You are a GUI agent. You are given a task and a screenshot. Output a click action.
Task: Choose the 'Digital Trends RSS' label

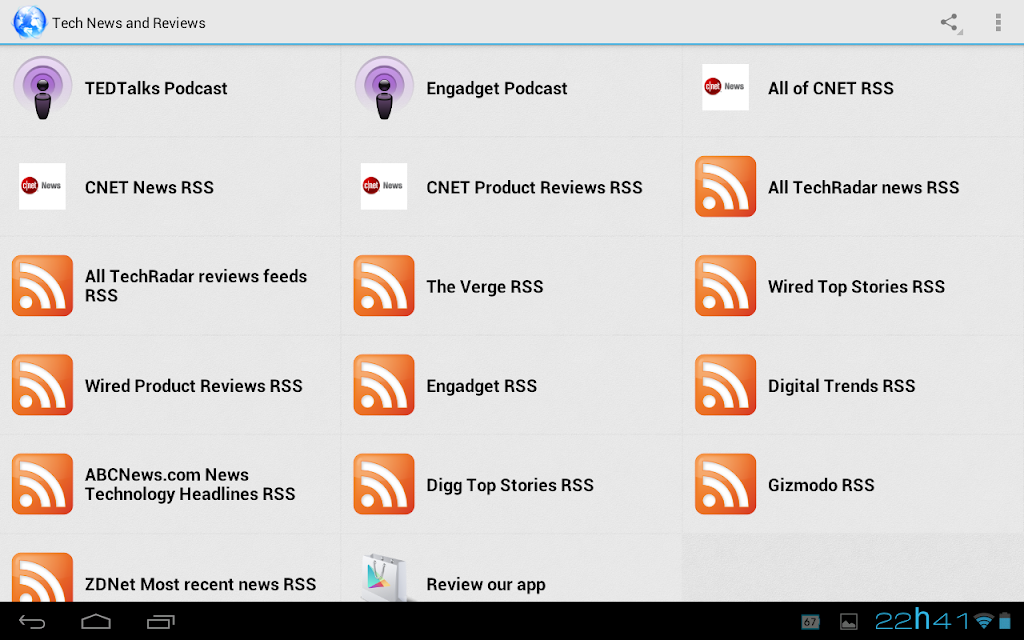[841, 387]
